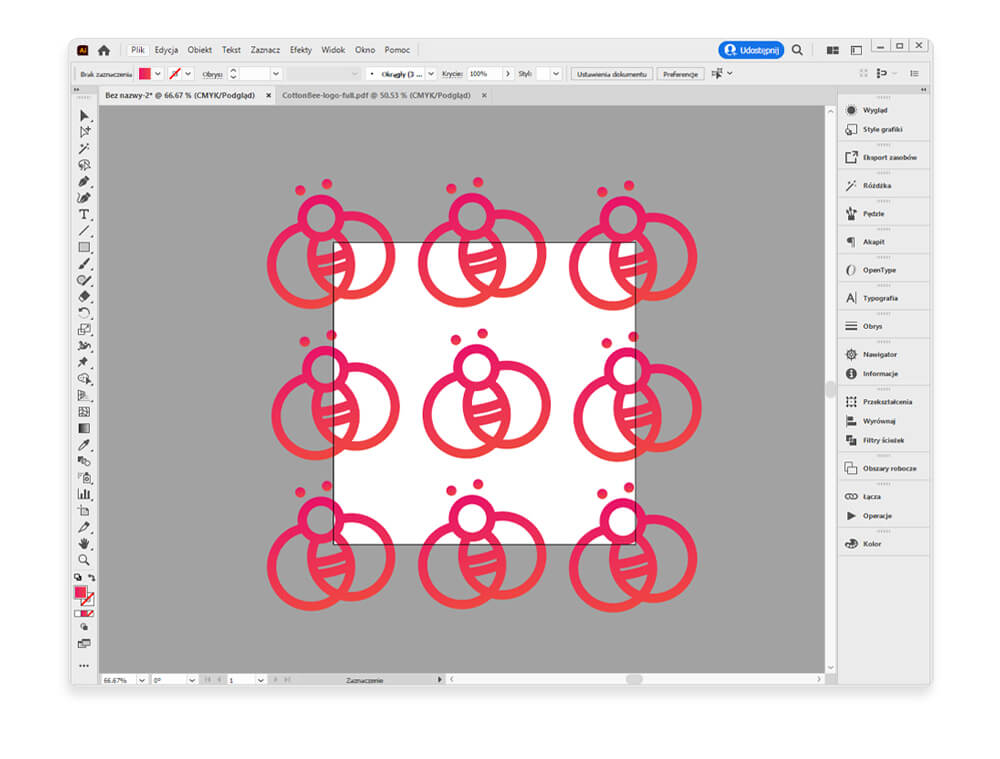
Task: Click the Ustawienia dokumentu button
Action: (612, 74)
